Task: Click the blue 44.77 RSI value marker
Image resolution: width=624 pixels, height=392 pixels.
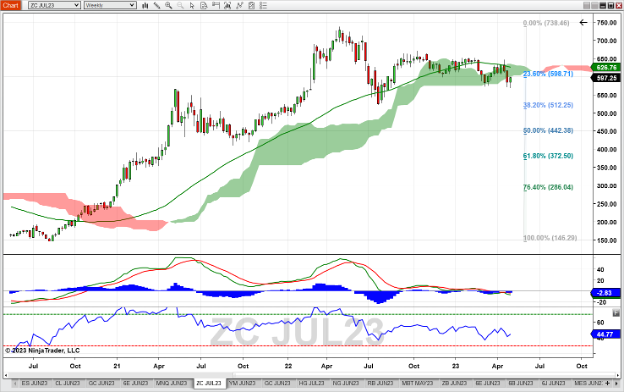Action: (606, 334)
